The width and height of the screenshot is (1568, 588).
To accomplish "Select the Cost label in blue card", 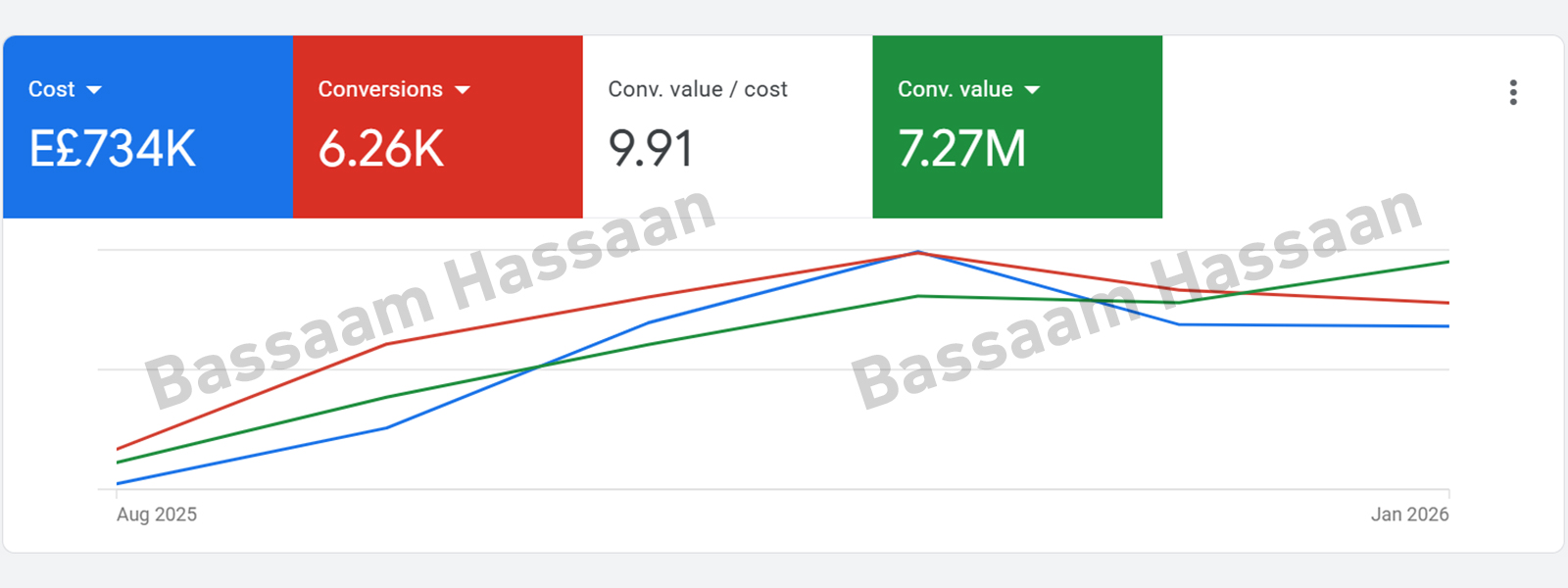I will (x=51, y=89).
